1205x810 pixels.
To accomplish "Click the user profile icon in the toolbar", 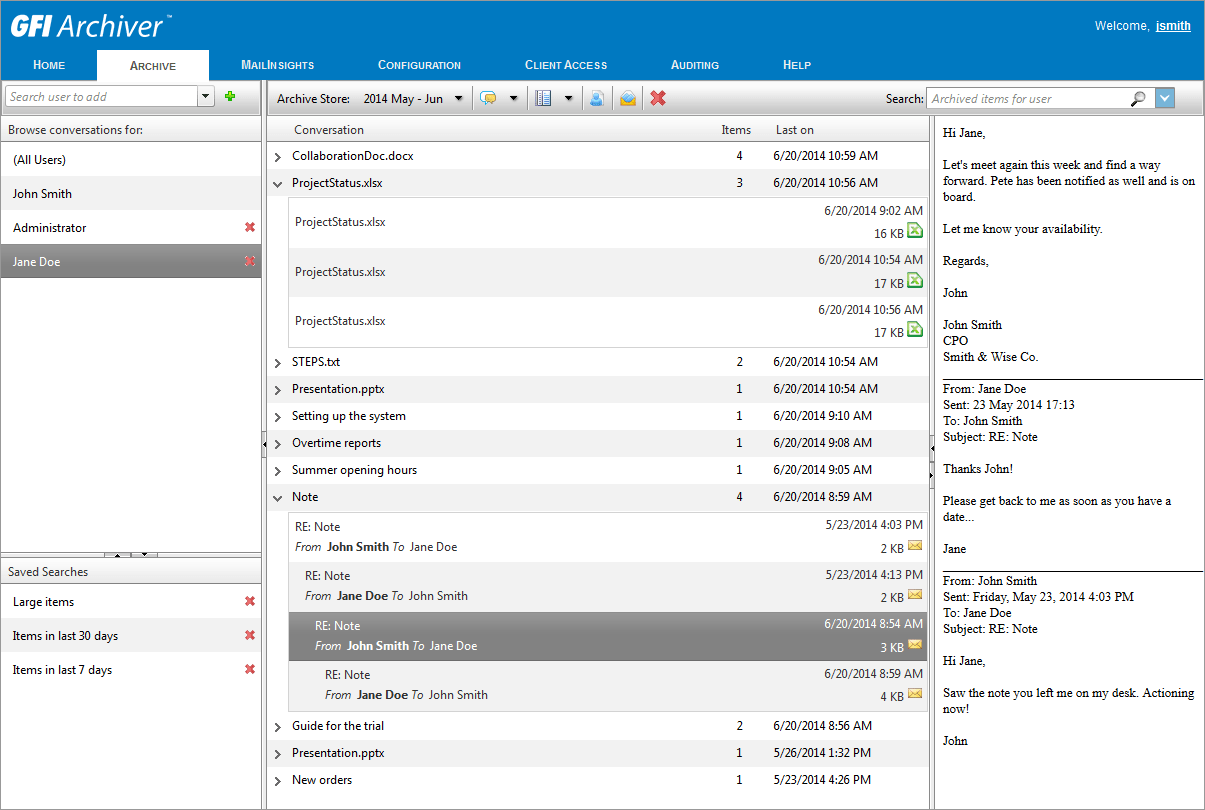I will 597,97.
